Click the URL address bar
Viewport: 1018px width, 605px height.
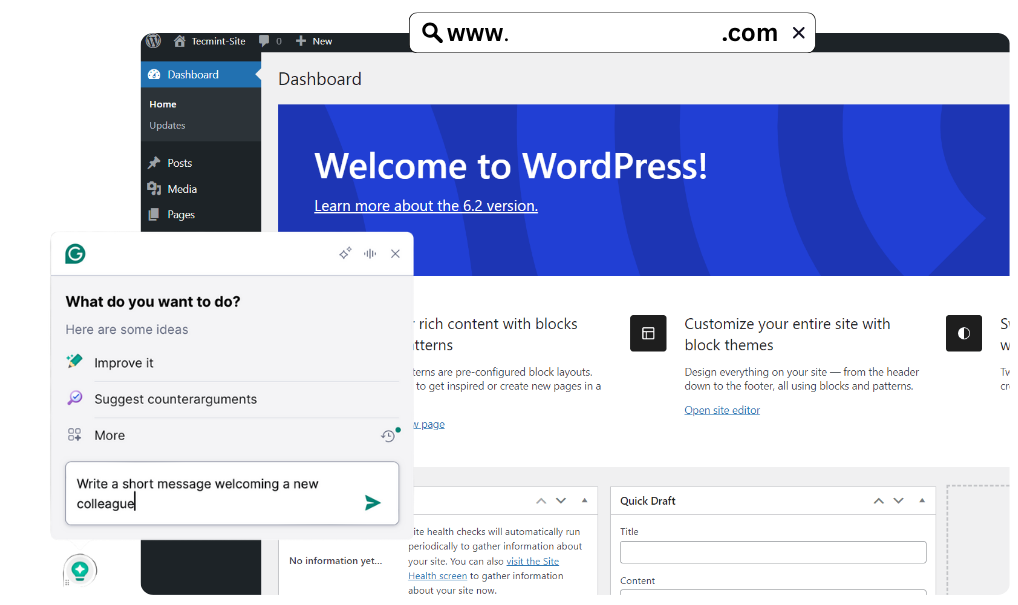[612, 32]
